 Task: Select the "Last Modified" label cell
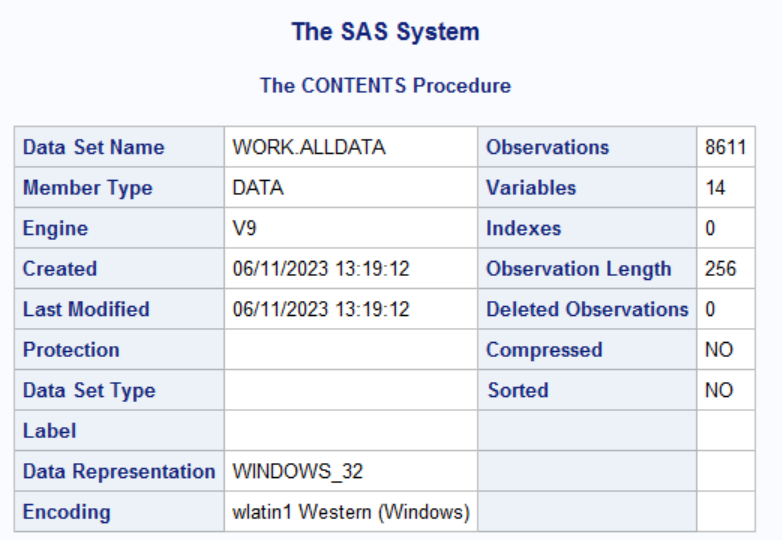[x=86, y=310]
